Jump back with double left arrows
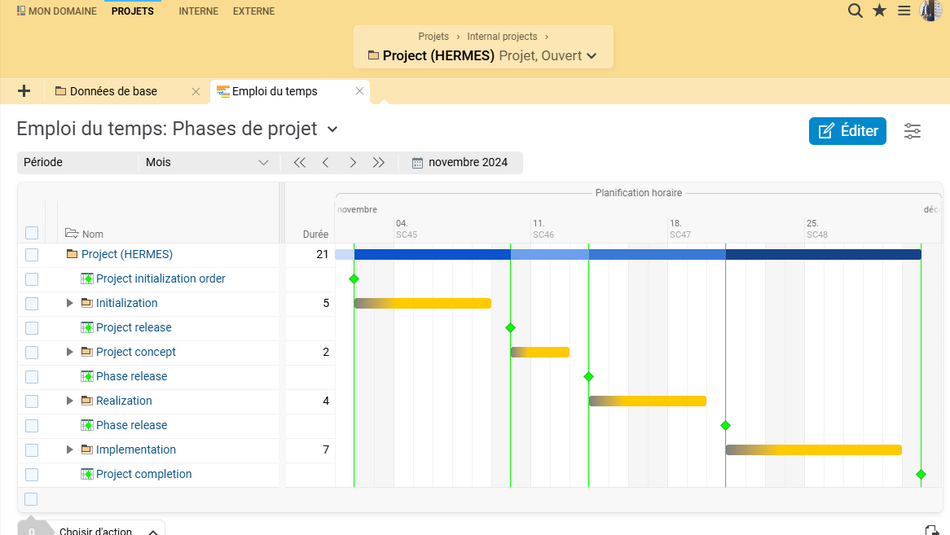Screen dimensions: 950x535 pos(299,162)
